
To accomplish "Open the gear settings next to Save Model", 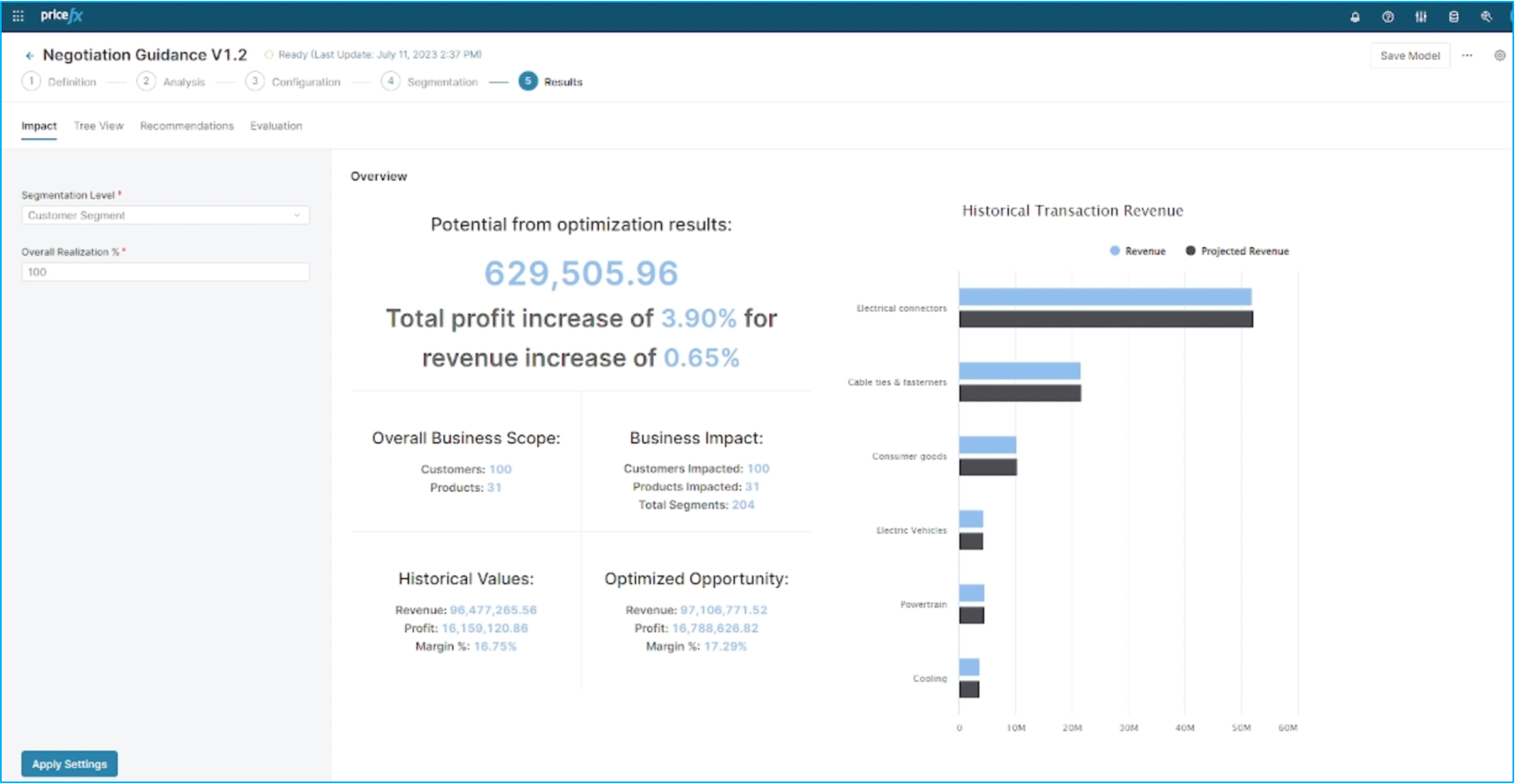I will tap(1499, 55).
